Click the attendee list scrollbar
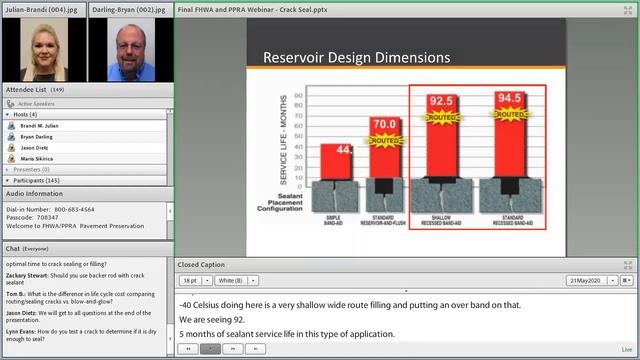Viewport: 640px width, 360px height. [x=170, y=147]
